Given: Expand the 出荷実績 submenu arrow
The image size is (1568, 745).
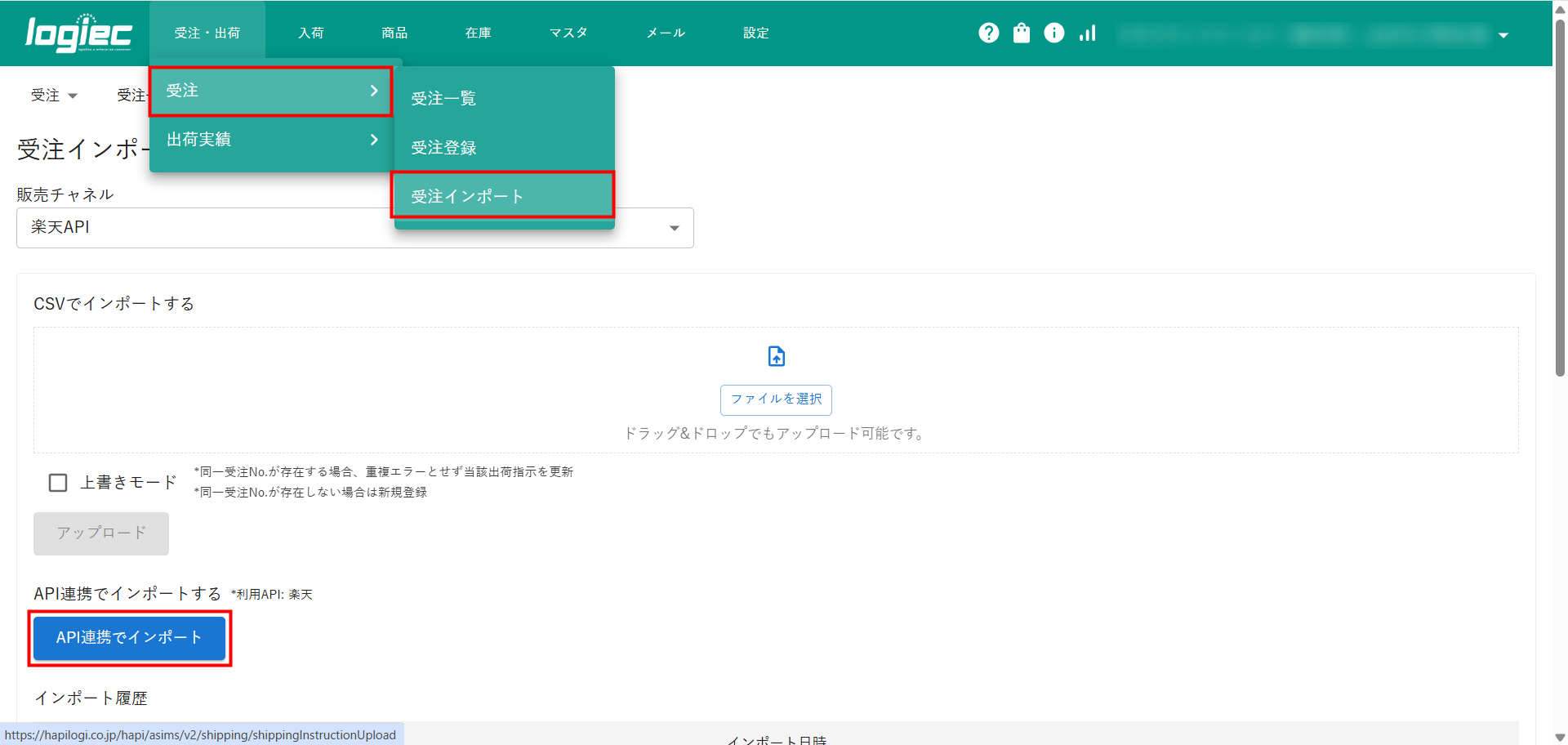Looking at the screenshot, I should (374, 140).
